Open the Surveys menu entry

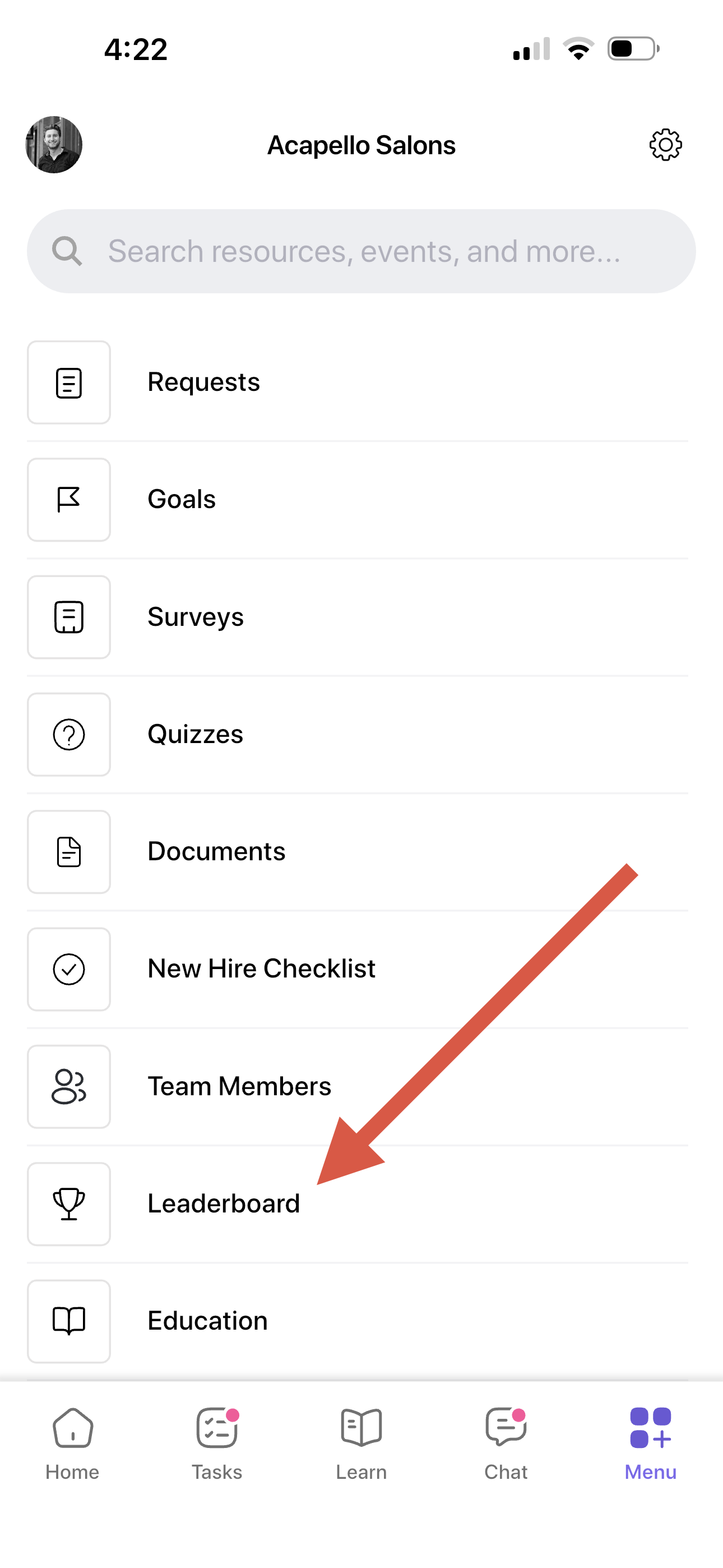pos(358,617)
